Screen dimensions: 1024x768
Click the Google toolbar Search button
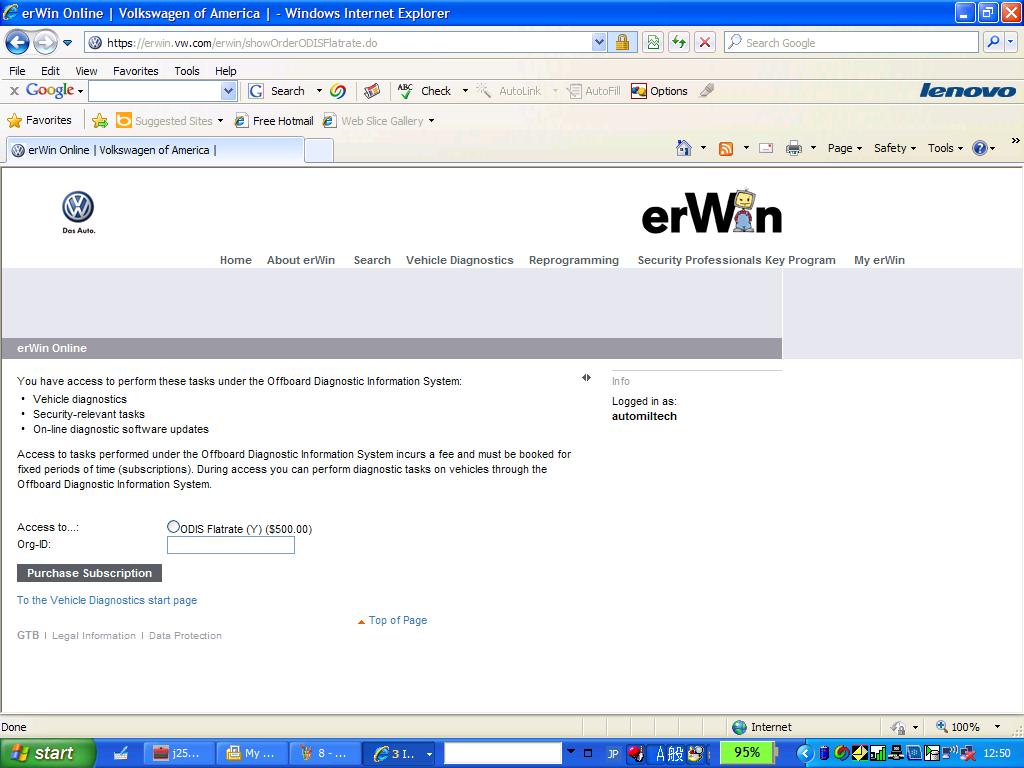278,91
